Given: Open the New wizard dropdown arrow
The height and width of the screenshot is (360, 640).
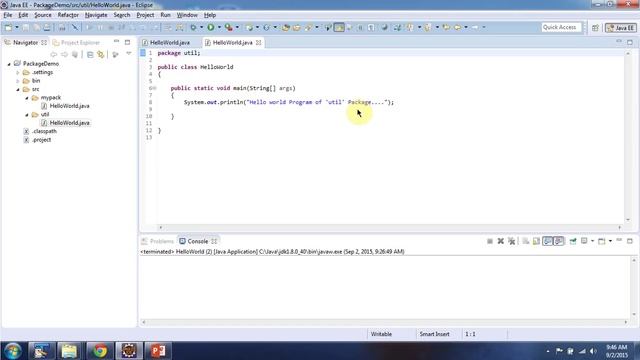Looking at the screenshot, I should [x=17, y=27].
